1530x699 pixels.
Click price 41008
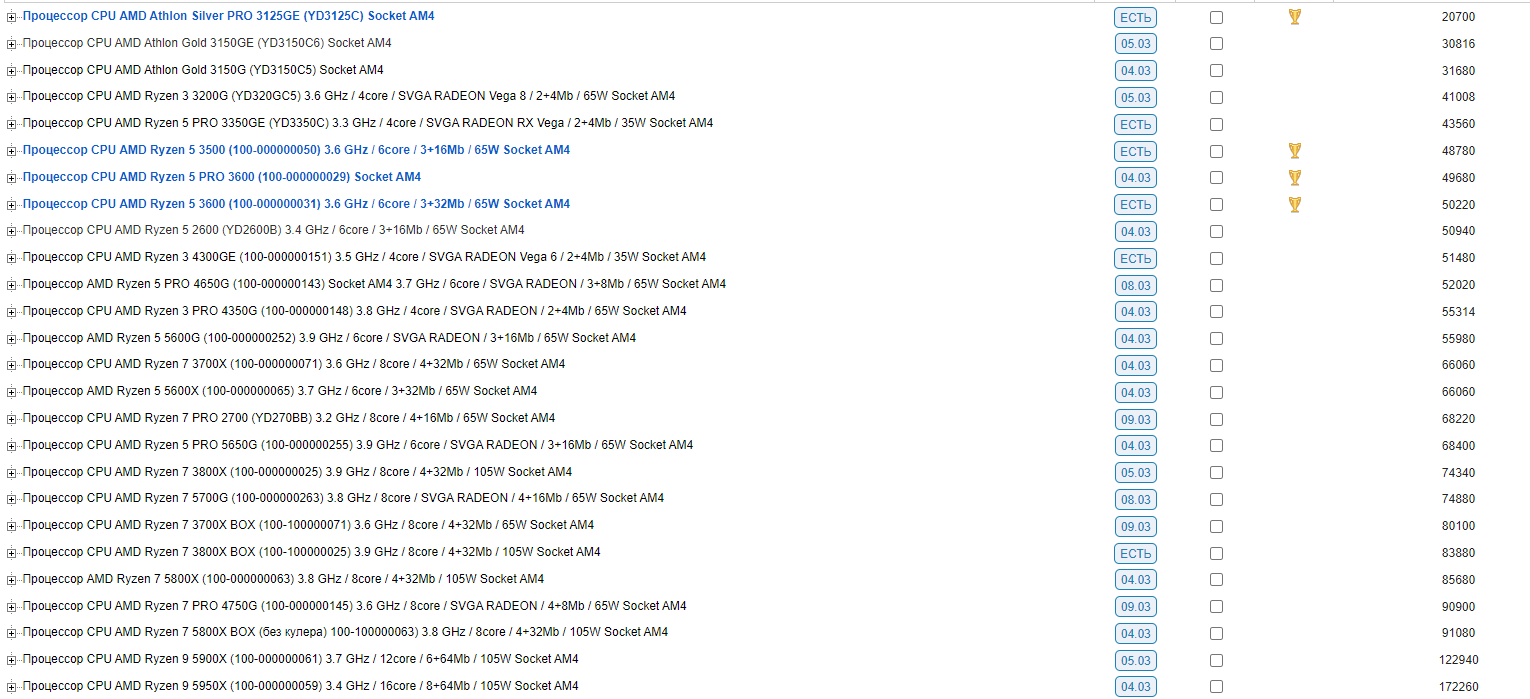(1458, 97)
